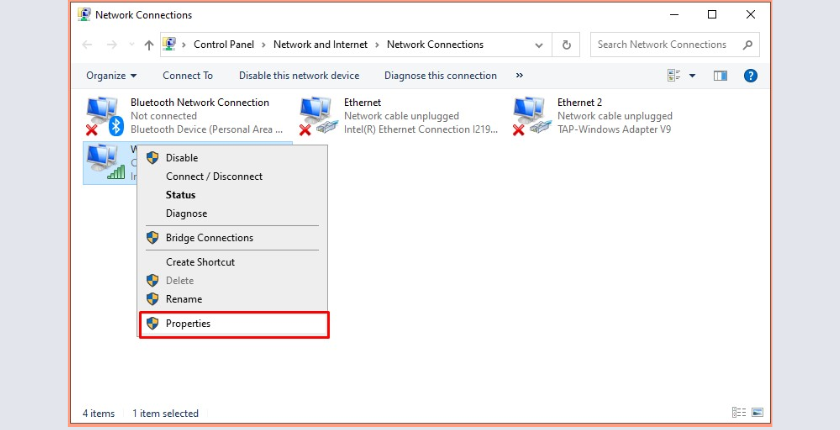Click the greyed Delete menu entry
Image resolution: width=840 pixels, height=430 pixels.
(x=234, y=281)
